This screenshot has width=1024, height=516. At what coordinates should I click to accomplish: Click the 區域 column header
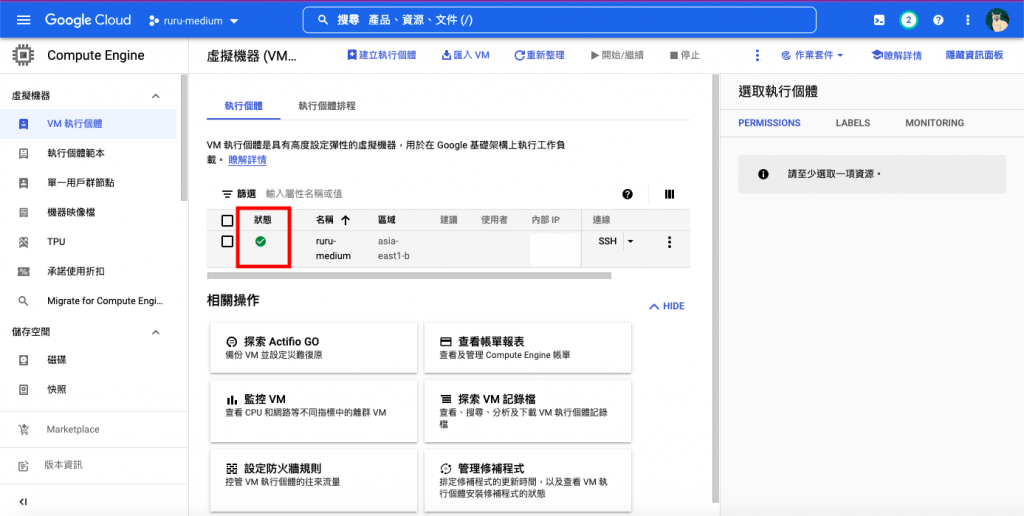[387, 220]
